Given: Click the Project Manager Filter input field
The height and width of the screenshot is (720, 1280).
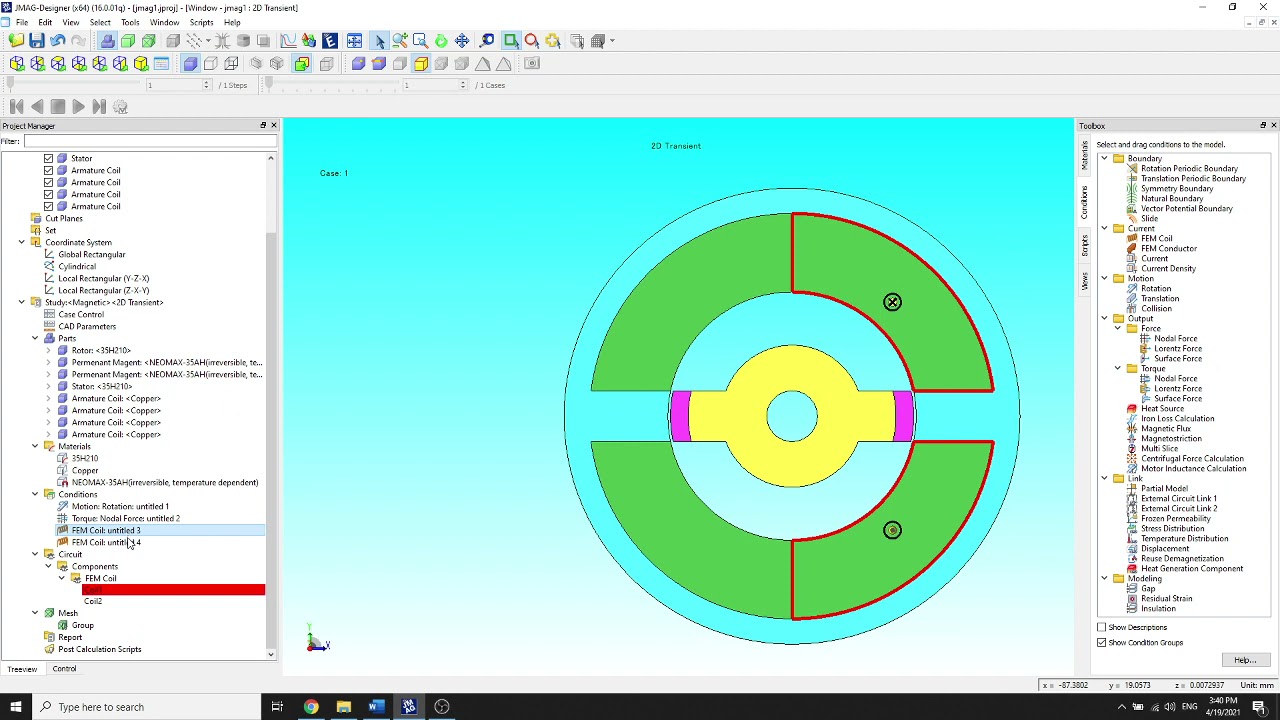Looking at the screenshot, I should (148, 141).
